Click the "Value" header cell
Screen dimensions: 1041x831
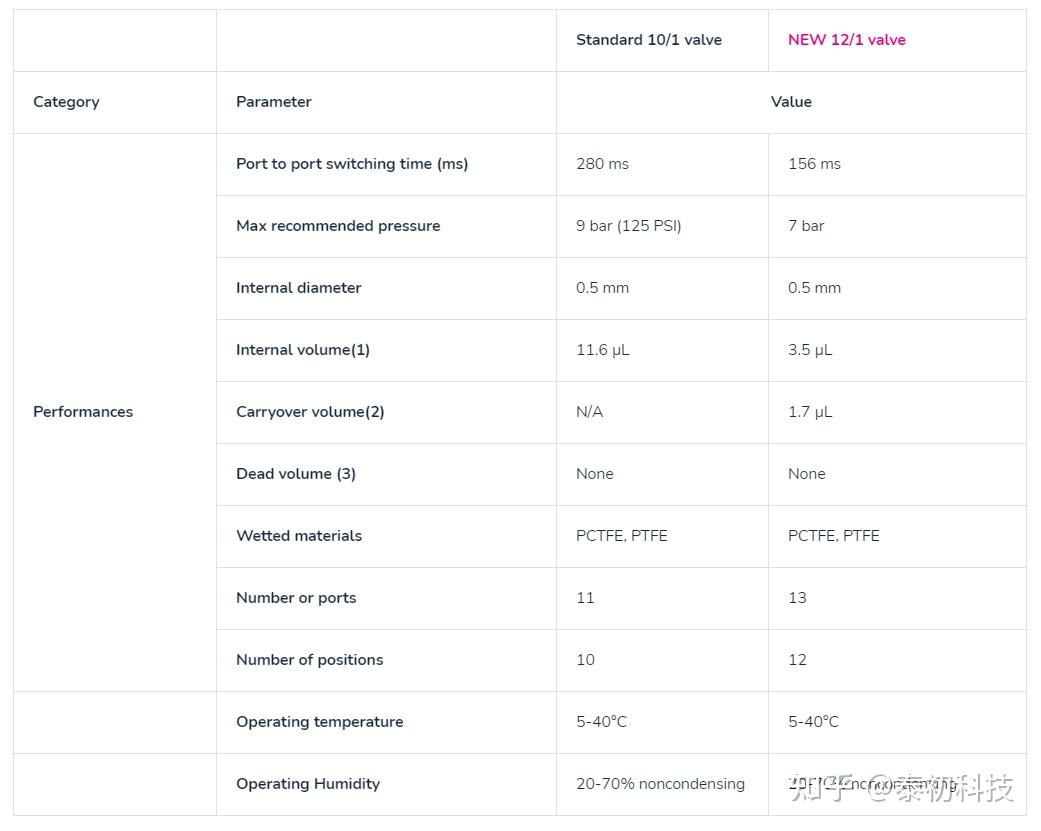[x=790, y=102]
